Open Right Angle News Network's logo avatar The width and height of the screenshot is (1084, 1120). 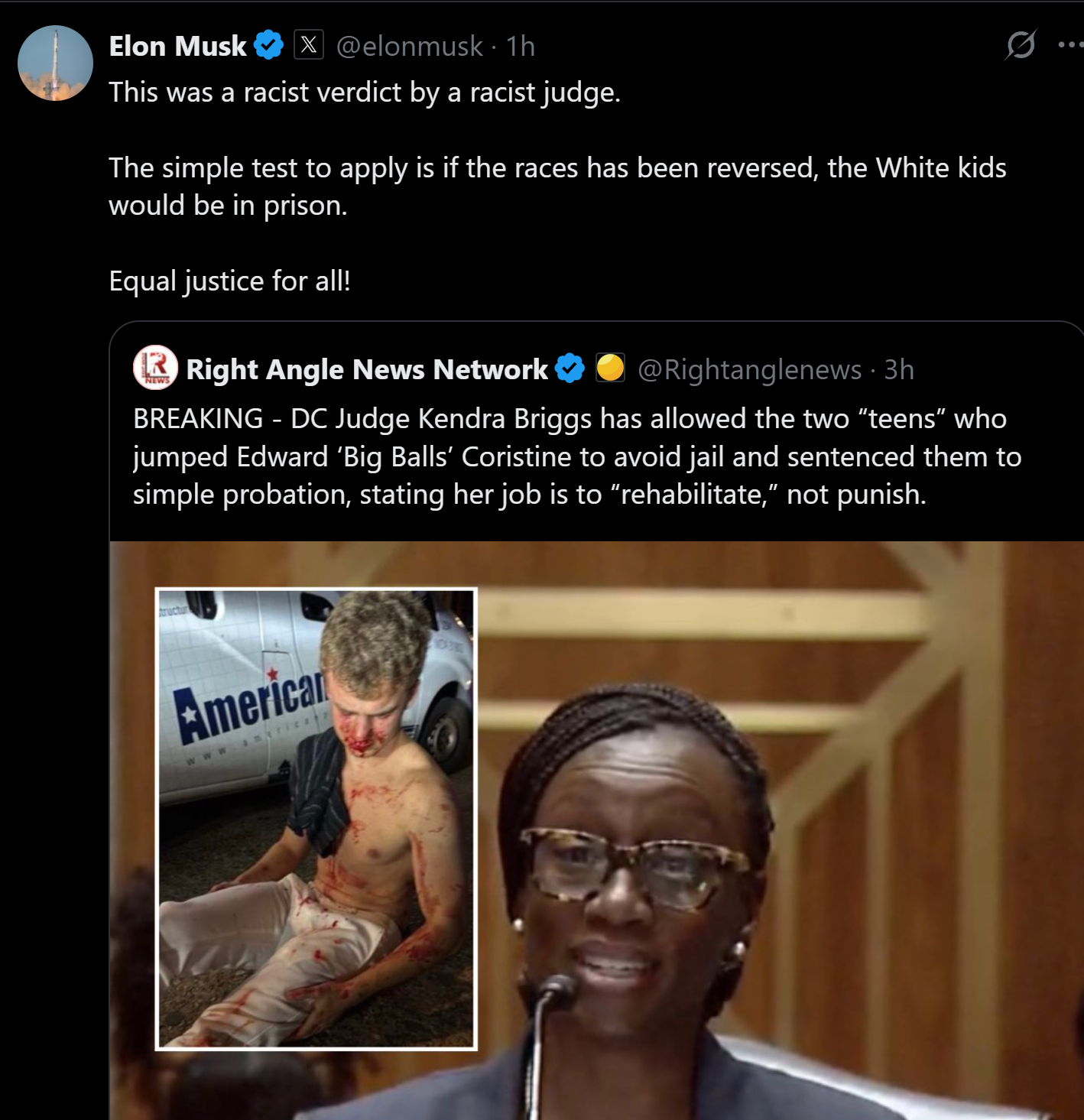coord(155,368)
